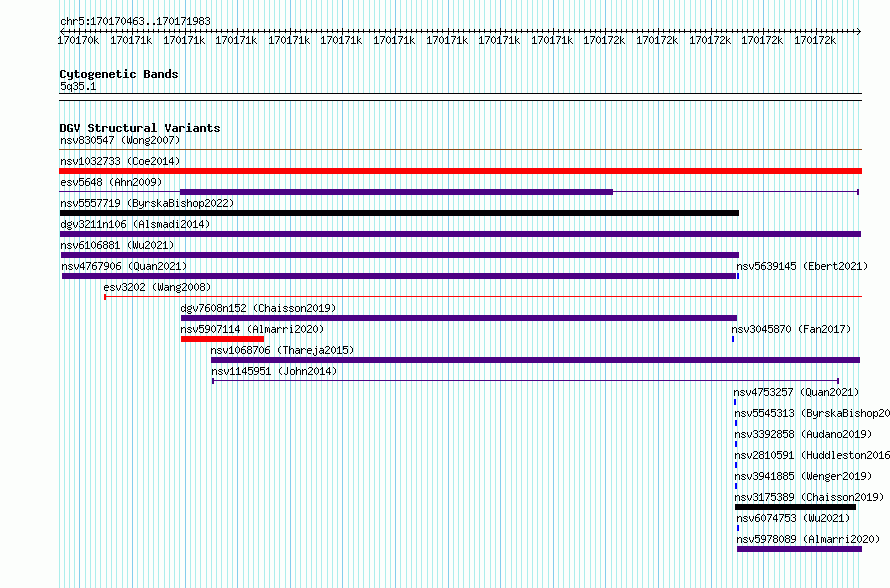890x588 pixels.
Task: Open nsv3941885 (Wenger2019) label
Action: click(803, 476)
